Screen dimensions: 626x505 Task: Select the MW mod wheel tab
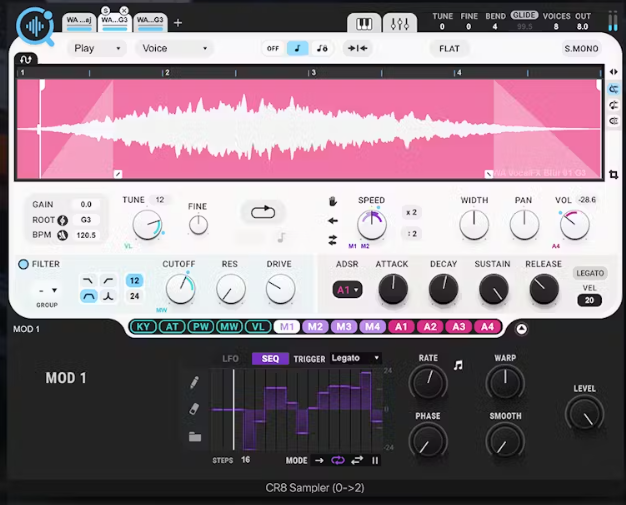point(229,327)
